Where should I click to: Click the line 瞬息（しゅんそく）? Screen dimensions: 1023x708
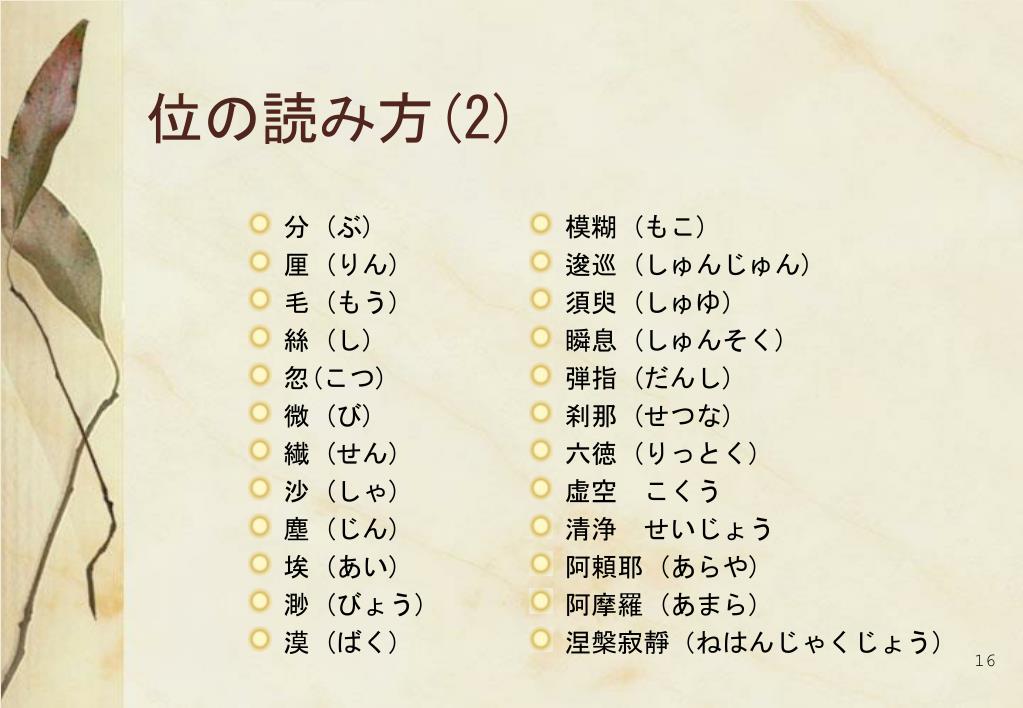[675, 341]
